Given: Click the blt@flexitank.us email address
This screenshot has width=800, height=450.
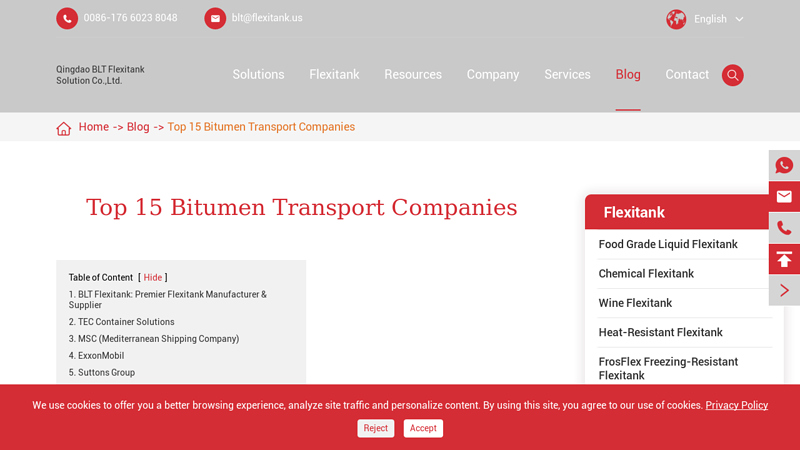Looking at the screenshot, I should point(267,18).
